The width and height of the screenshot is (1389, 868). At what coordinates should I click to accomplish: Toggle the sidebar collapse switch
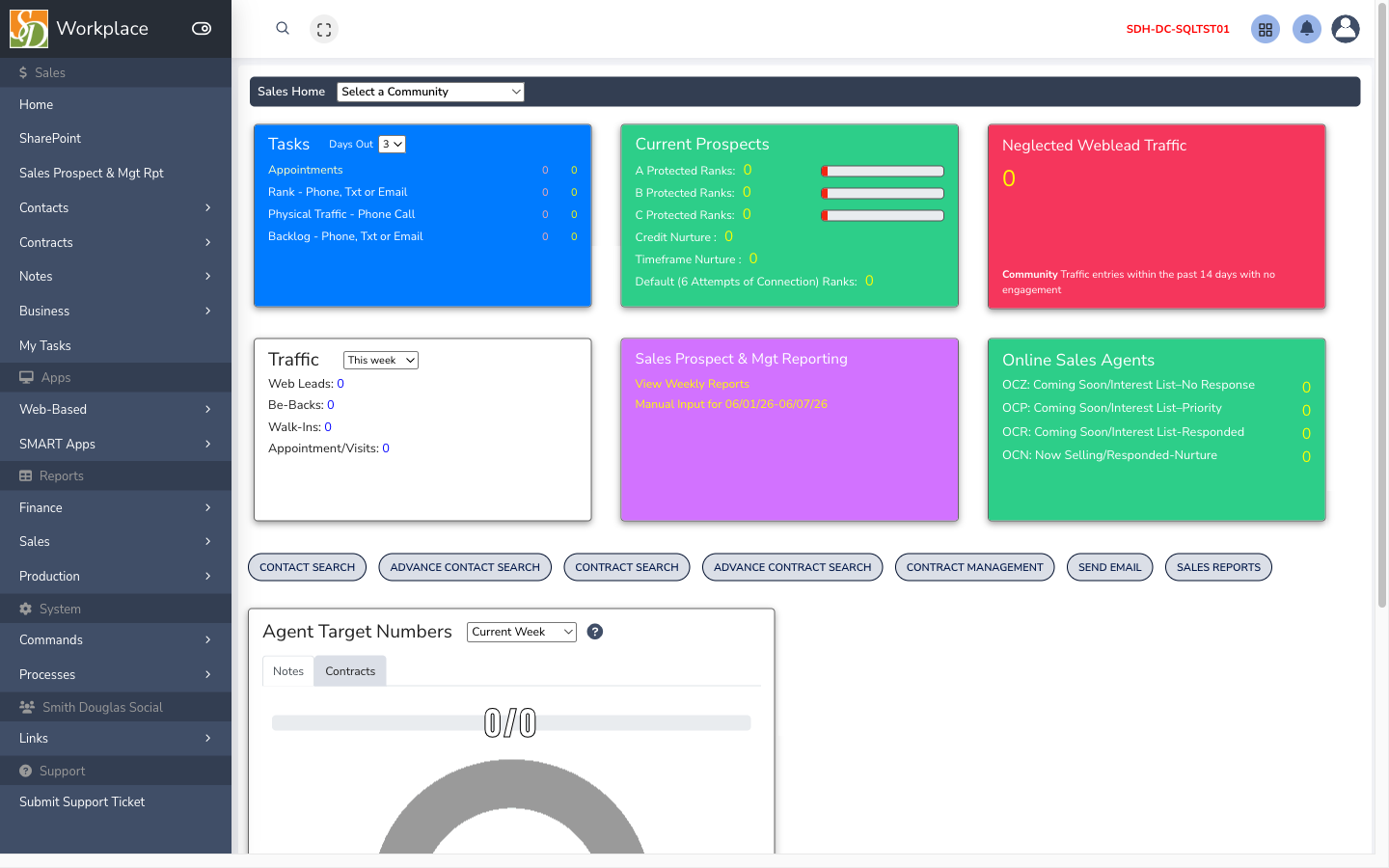(x=202, y=29)
